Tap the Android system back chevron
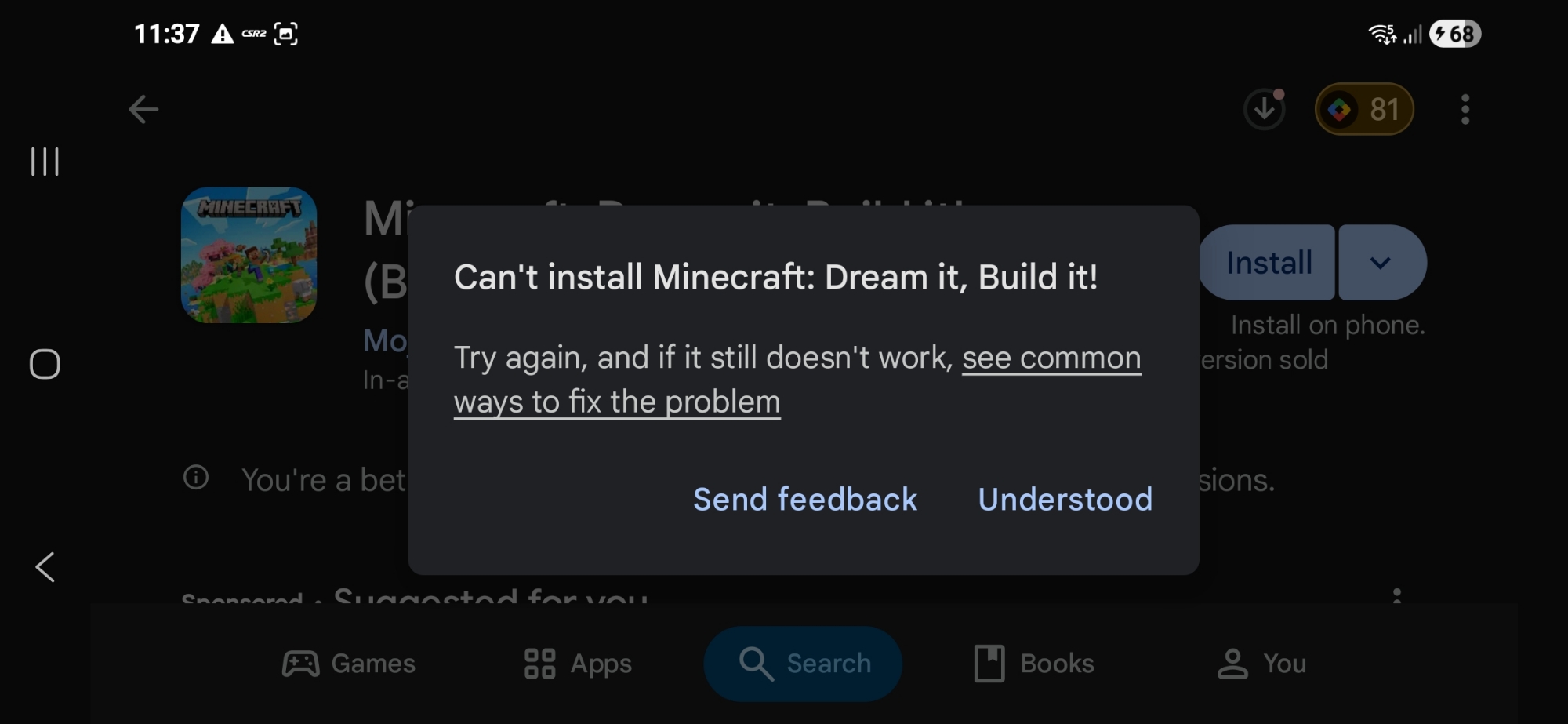Viewport: 1568px width, 724px height. pyautogui.click(x=45, y=566)
